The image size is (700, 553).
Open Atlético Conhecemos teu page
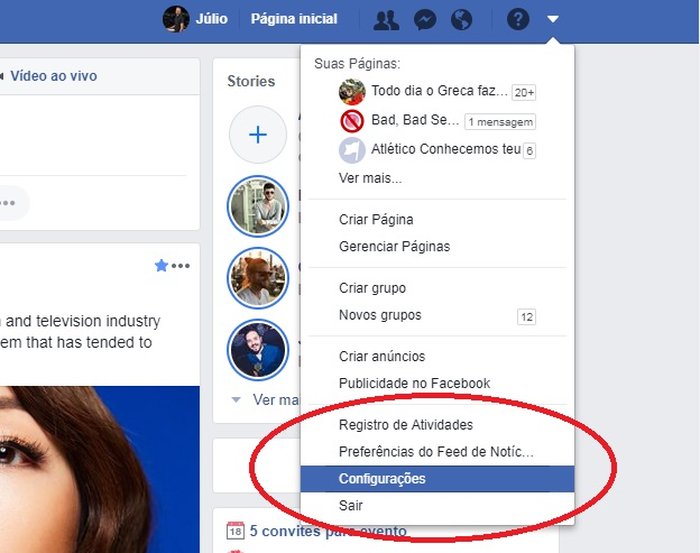pos(446,149)
